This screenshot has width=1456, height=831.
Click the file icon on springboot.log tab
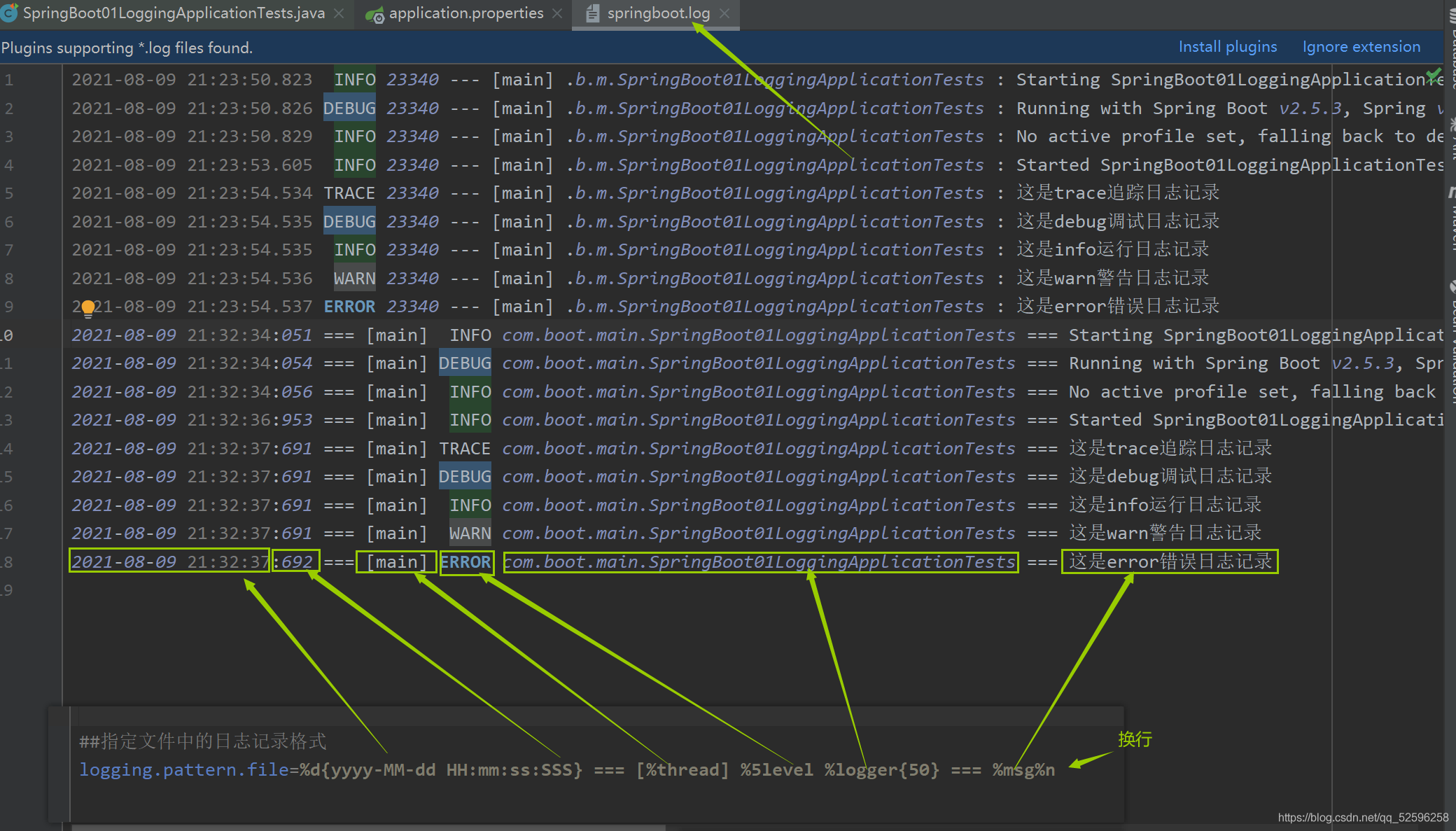592,13
